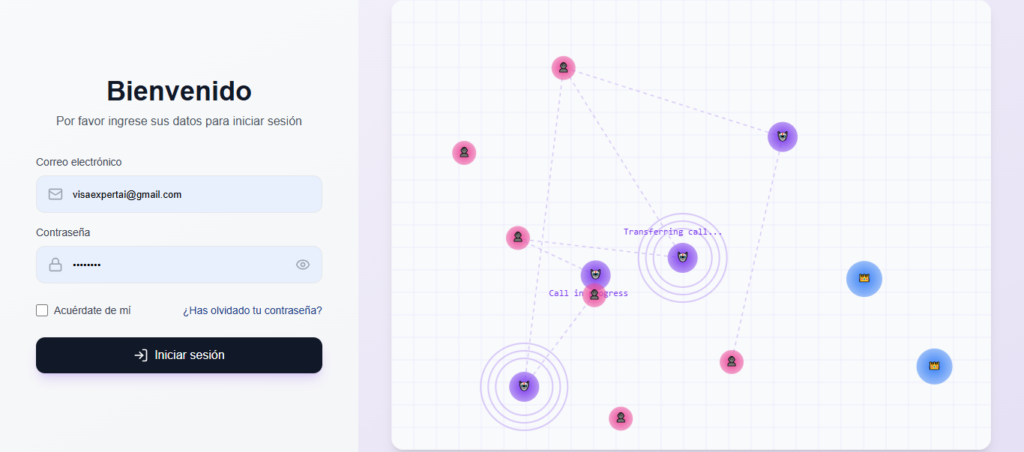Select the lower blue crown node

(934, 366)
